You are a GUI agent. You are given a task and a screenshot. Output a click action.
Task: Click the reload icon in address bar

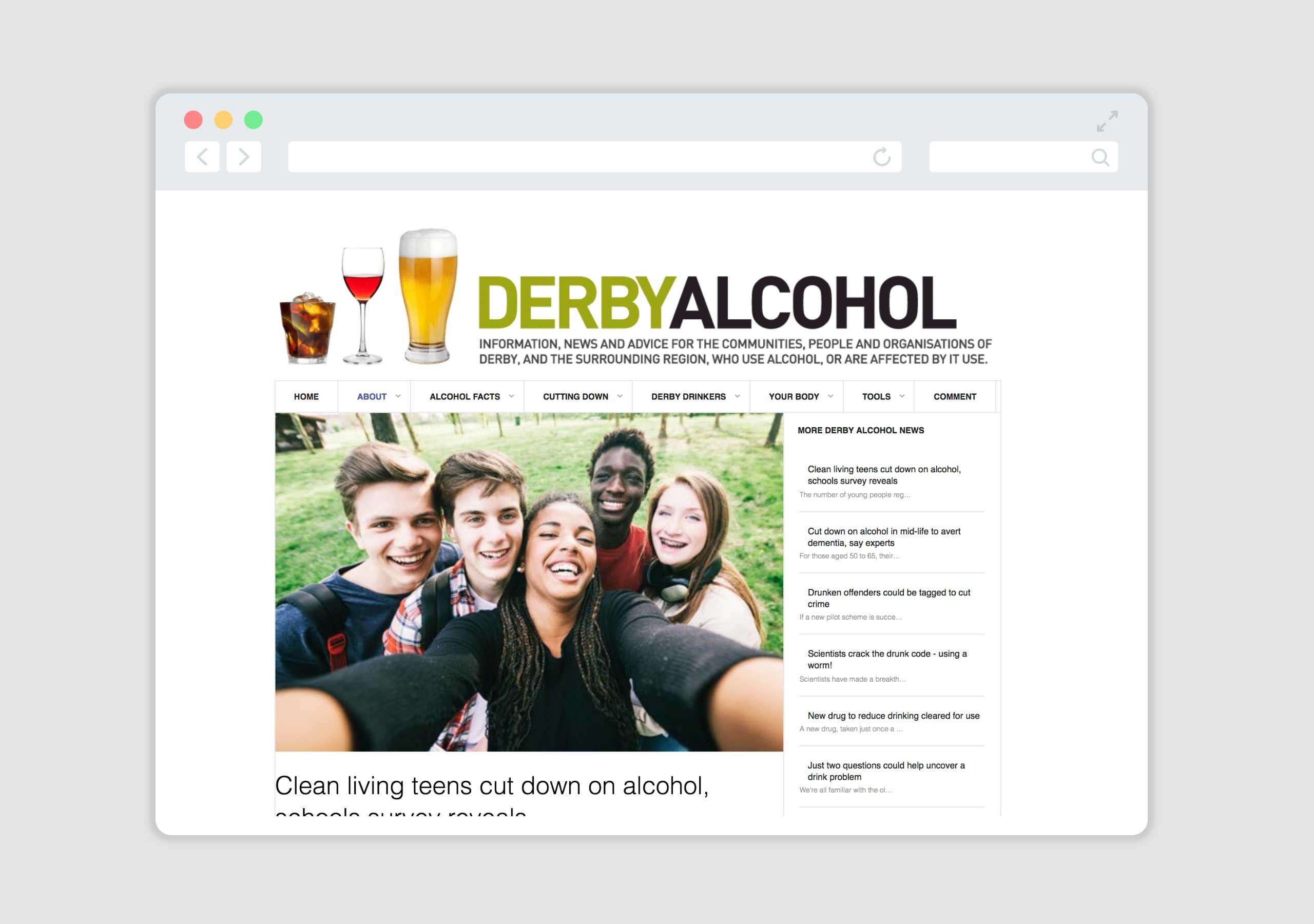point(881,157)
